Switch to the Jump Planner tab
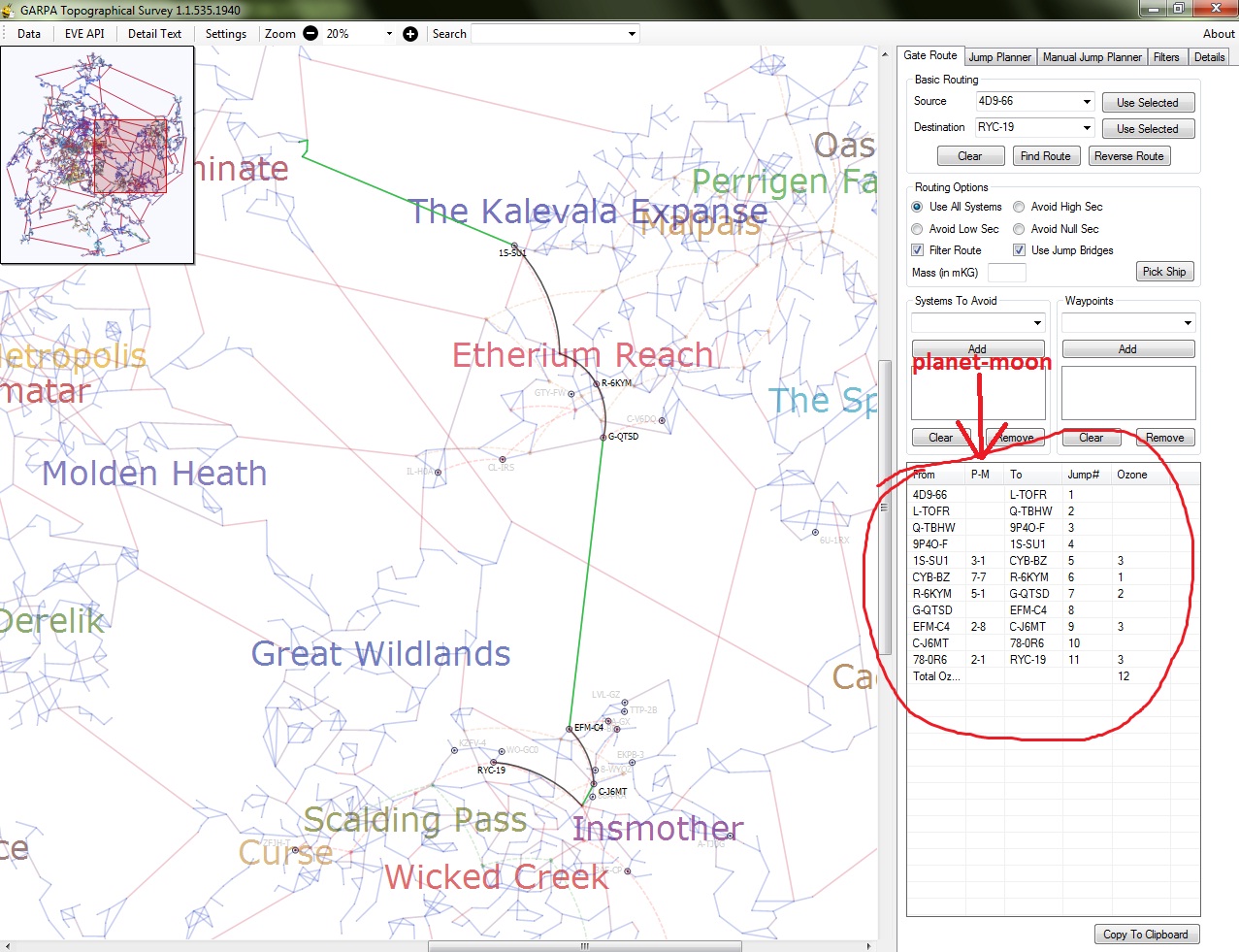 [x=999, y=57]
